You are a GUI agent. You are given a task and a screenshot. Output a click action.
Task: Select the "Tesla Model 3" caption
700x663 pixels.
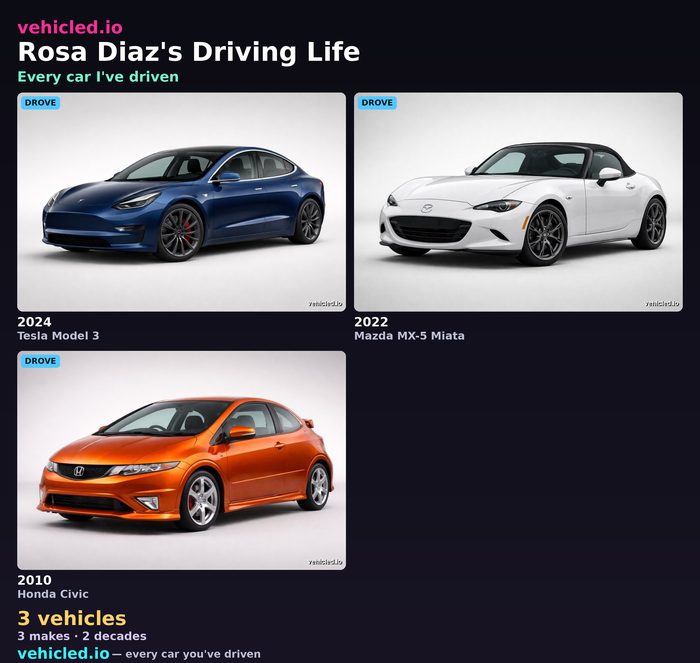(58, 336)
